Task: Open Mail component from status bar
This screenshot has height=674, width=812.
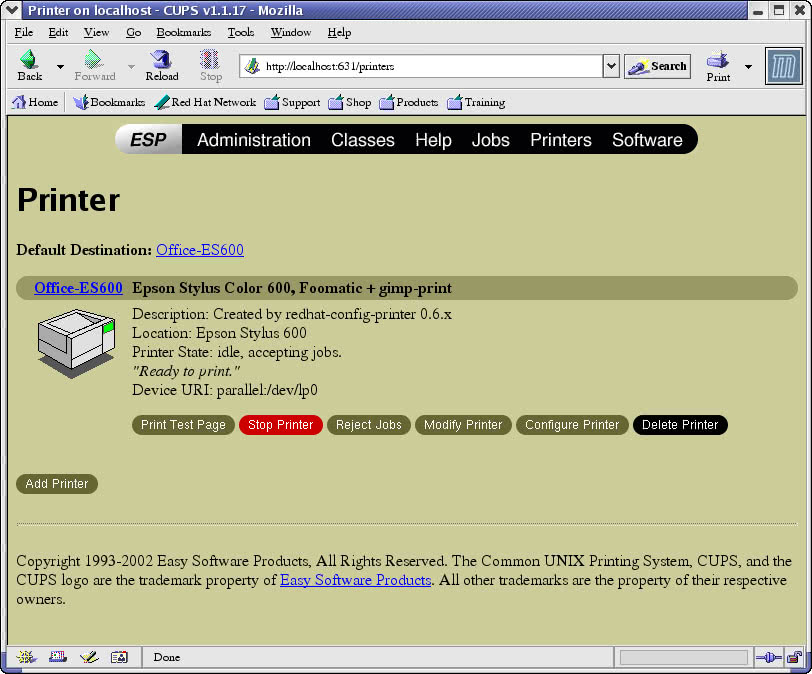Action: click(57, 657)
